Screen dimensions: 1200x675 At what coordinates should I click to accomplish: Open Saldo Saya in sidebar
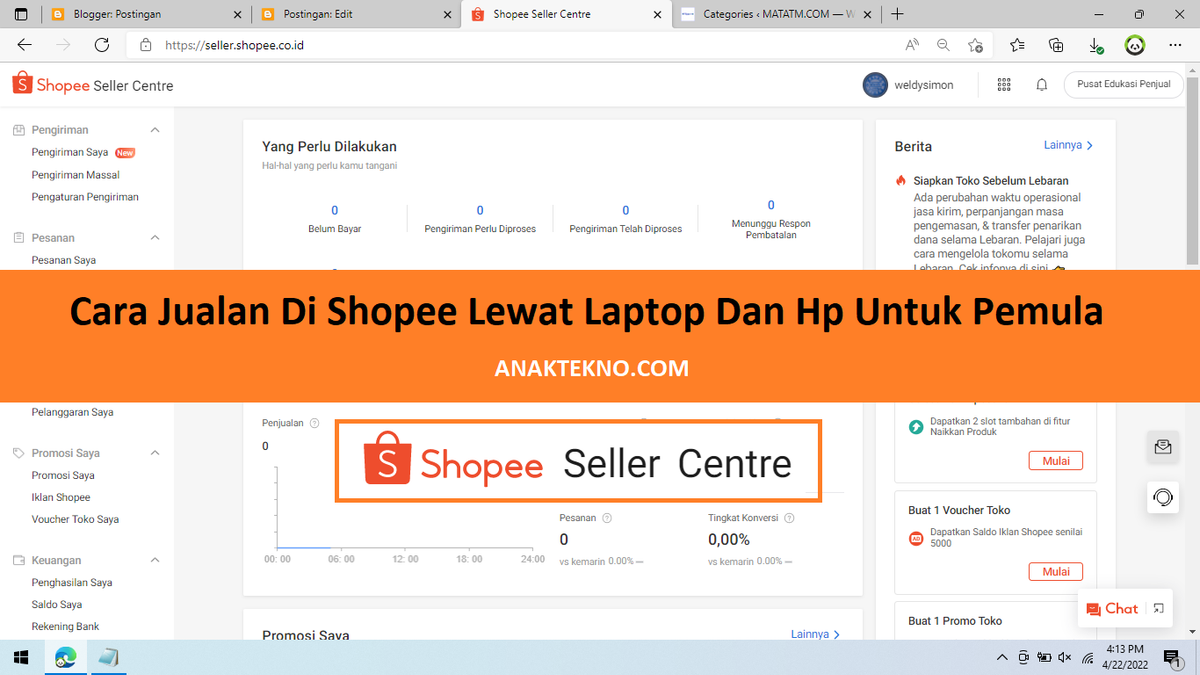click(x=57, y=604)
